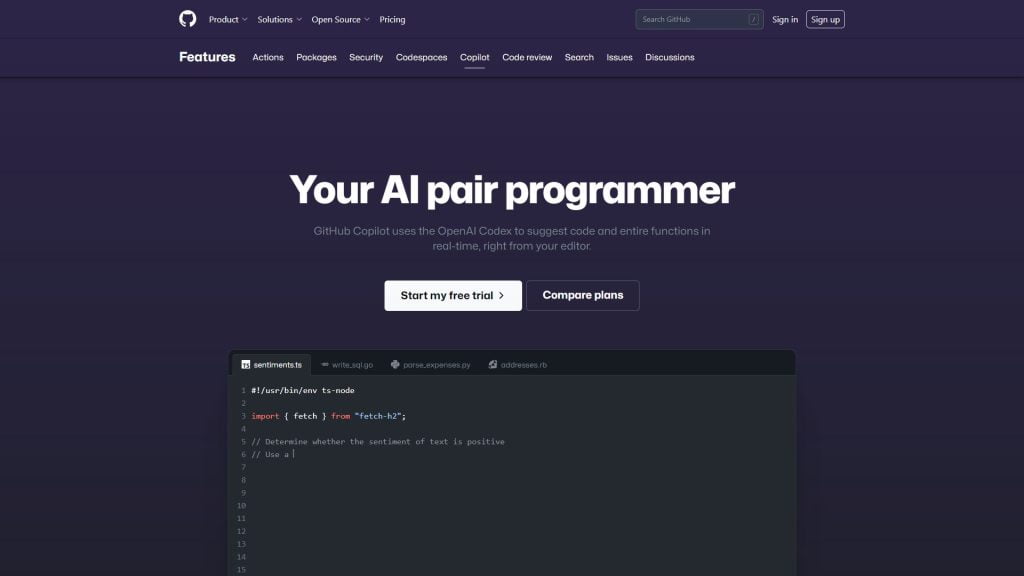Expand the Product dropdown menu

pyautogui.click(x=228, y=19)
